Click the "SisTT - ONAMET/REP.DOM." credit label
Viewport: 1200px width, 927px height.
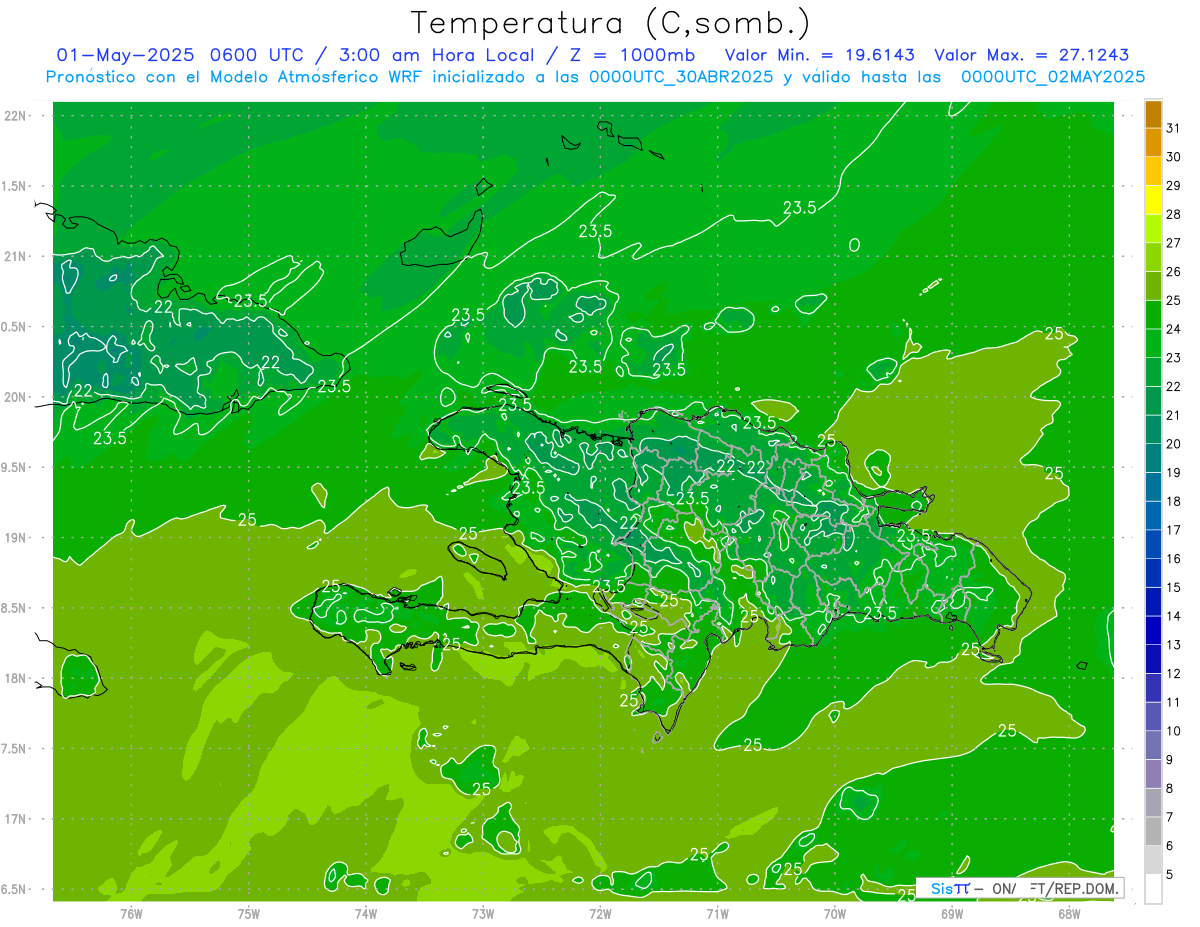(1020, 888)
